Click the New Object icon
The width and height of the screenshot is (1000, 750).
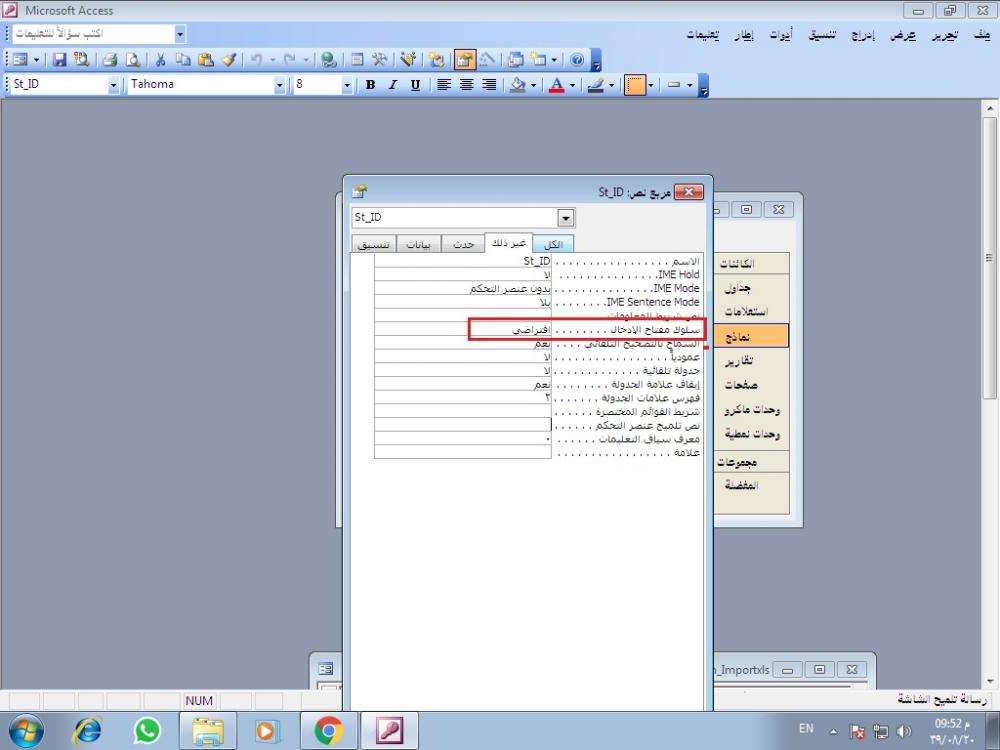coord(538,60)
